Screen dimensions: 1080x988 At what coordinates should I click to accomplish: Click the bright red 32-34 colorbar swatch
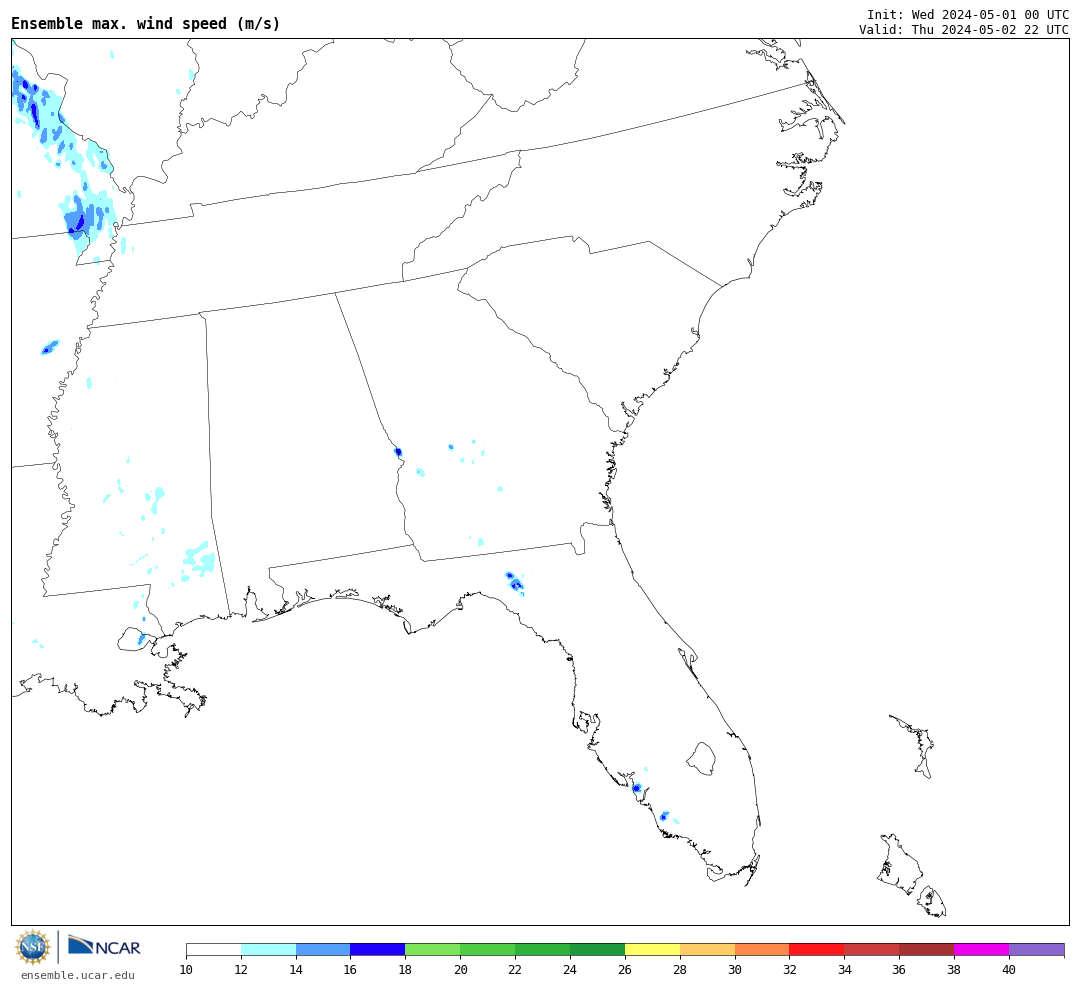[x=817, y=949]
